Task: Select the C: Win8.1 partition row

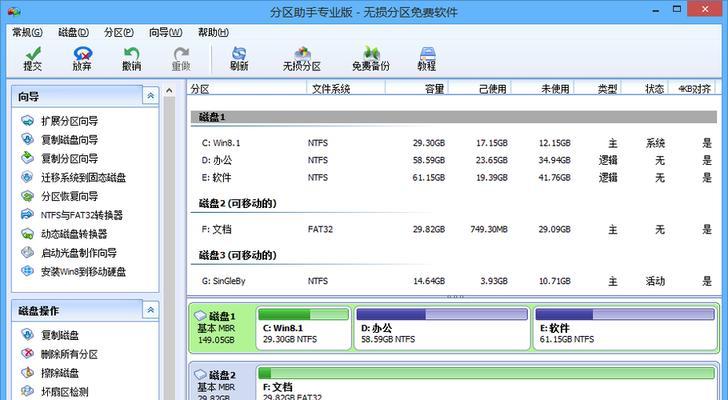Action: 454,143
